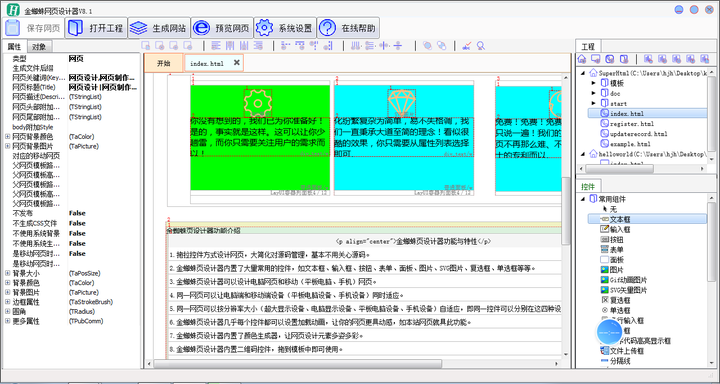Expand the 边框属性 property
720x384 pixels.
pyautogui.click(x=7, y=302)
